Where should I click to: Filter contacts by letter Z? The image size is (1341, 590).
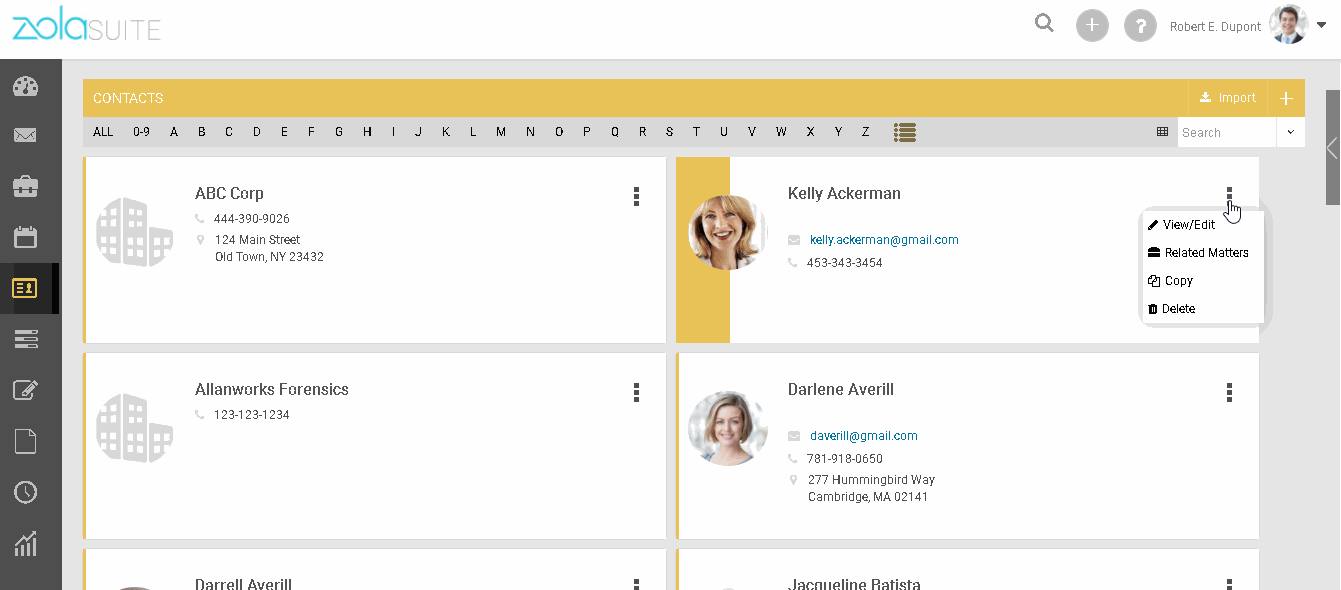[x=866, y=132]
